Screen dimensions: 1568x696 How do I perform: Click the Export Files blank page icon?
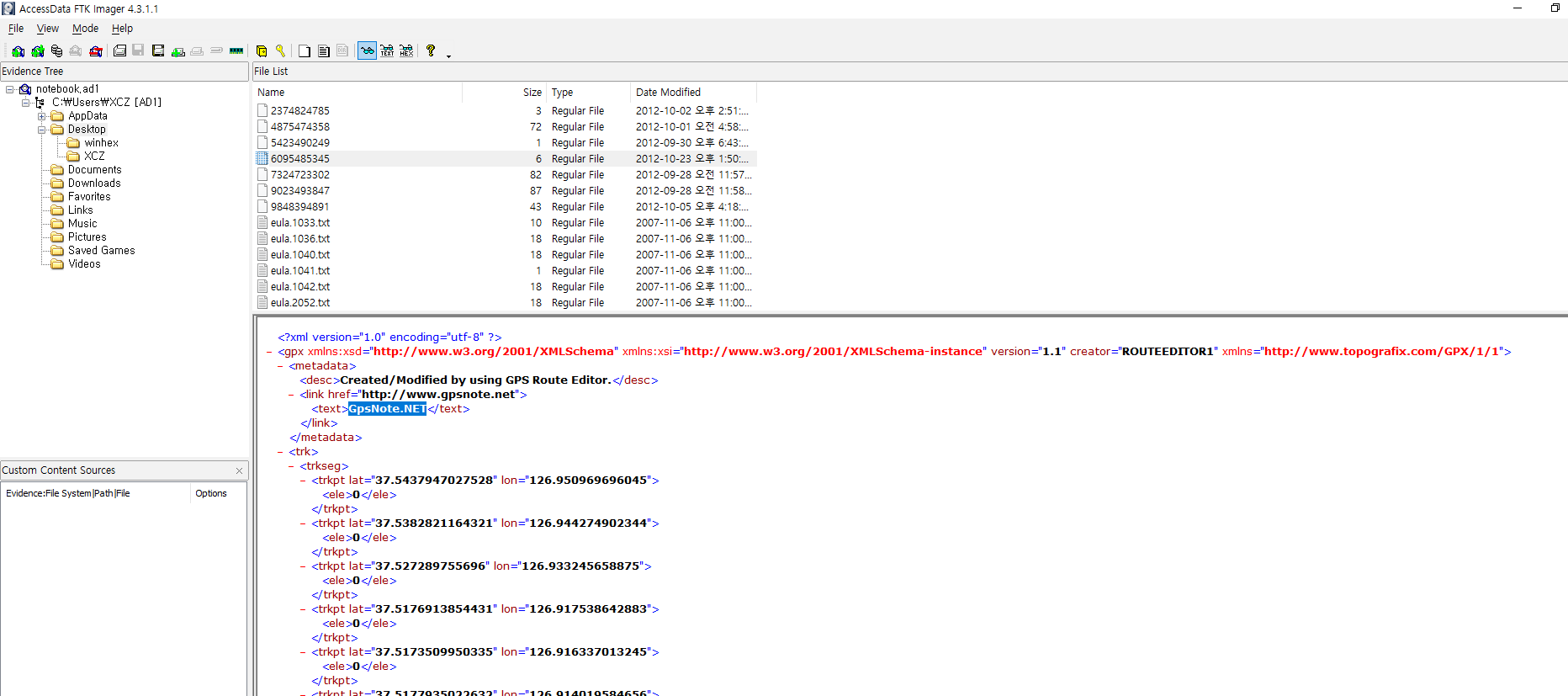(x=305, y=51)
